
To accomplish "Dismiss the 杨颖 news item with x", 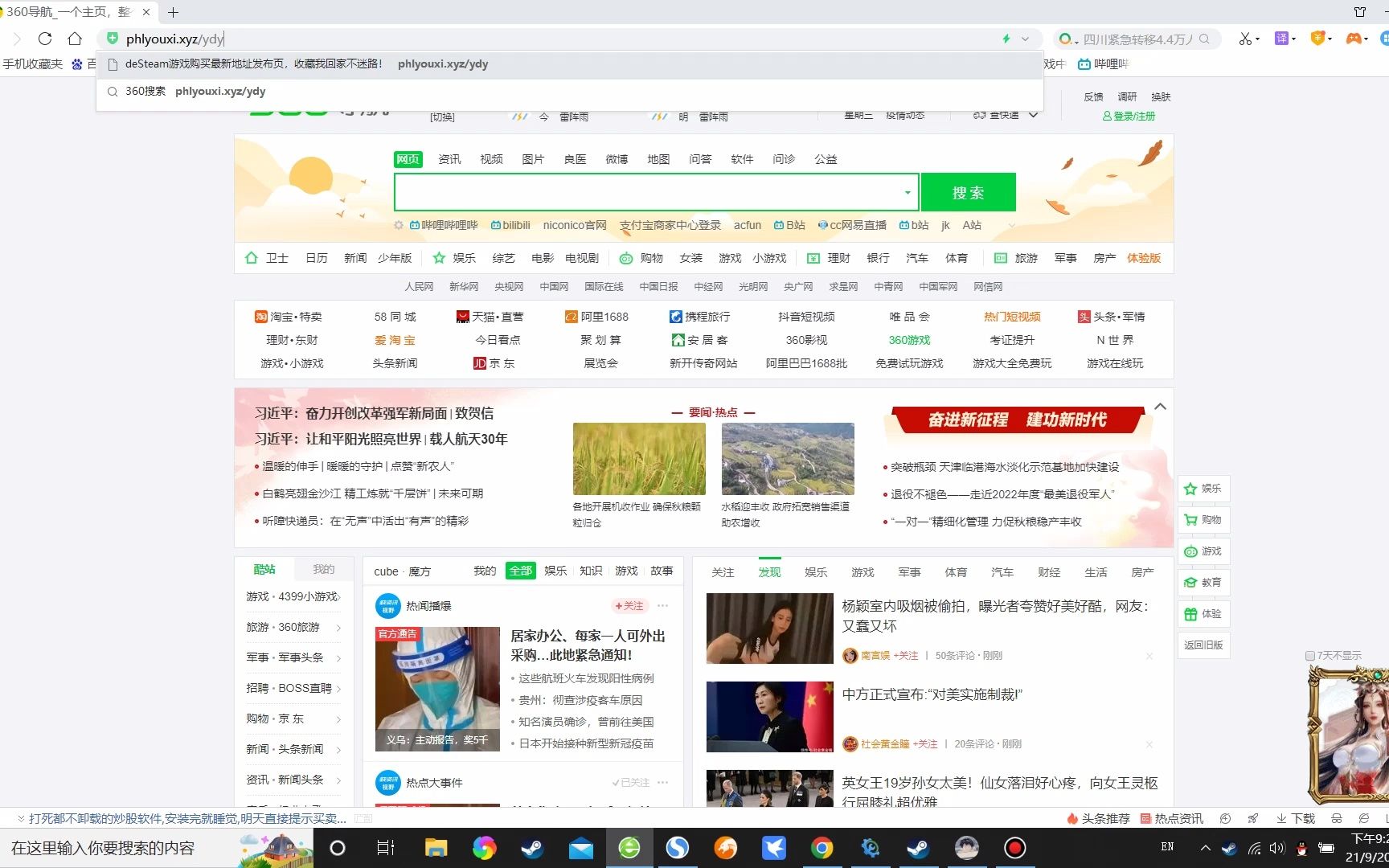I will pos(1149,656).
